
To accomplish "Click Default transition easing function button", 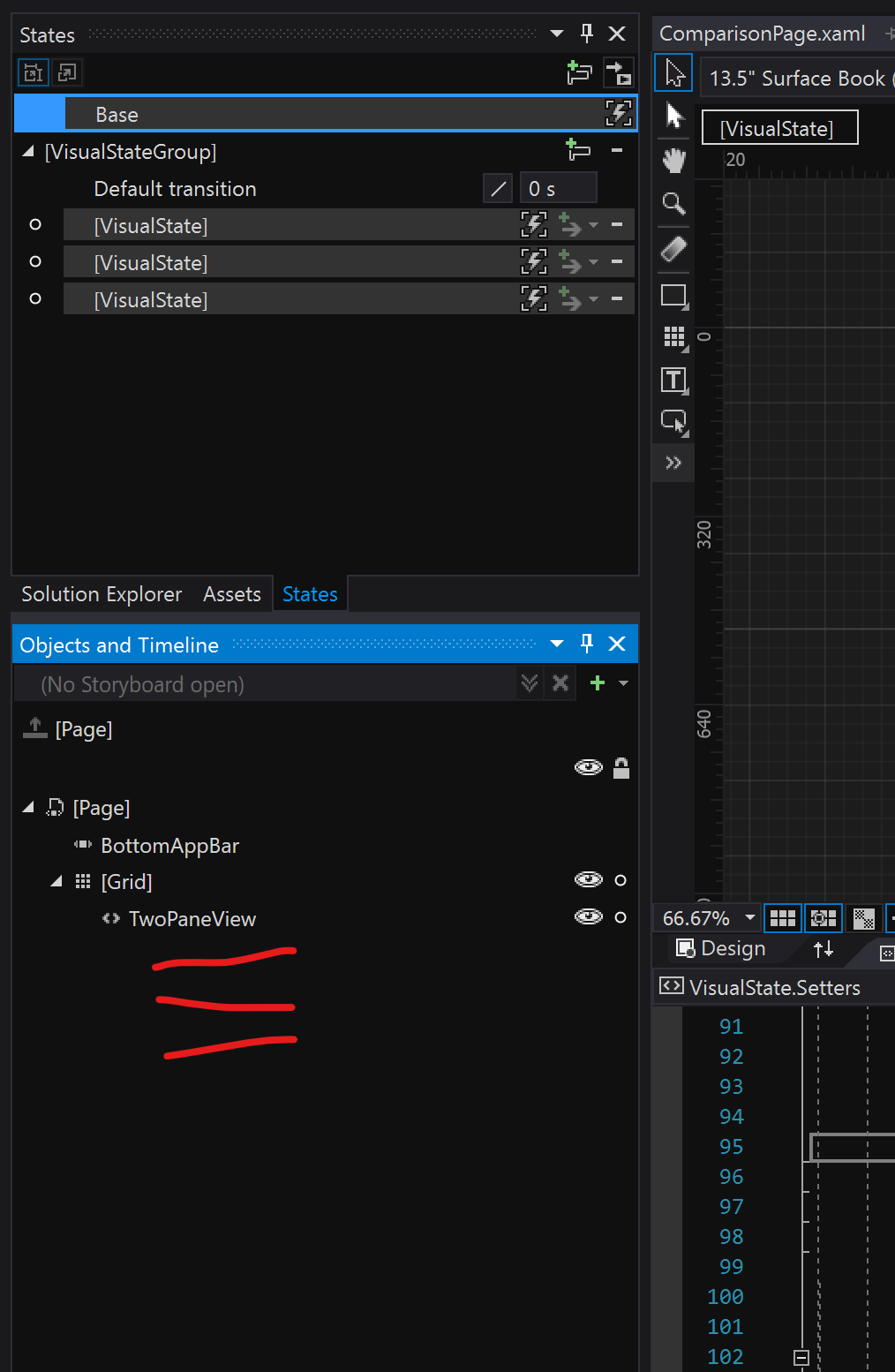I will pos(498,188).
